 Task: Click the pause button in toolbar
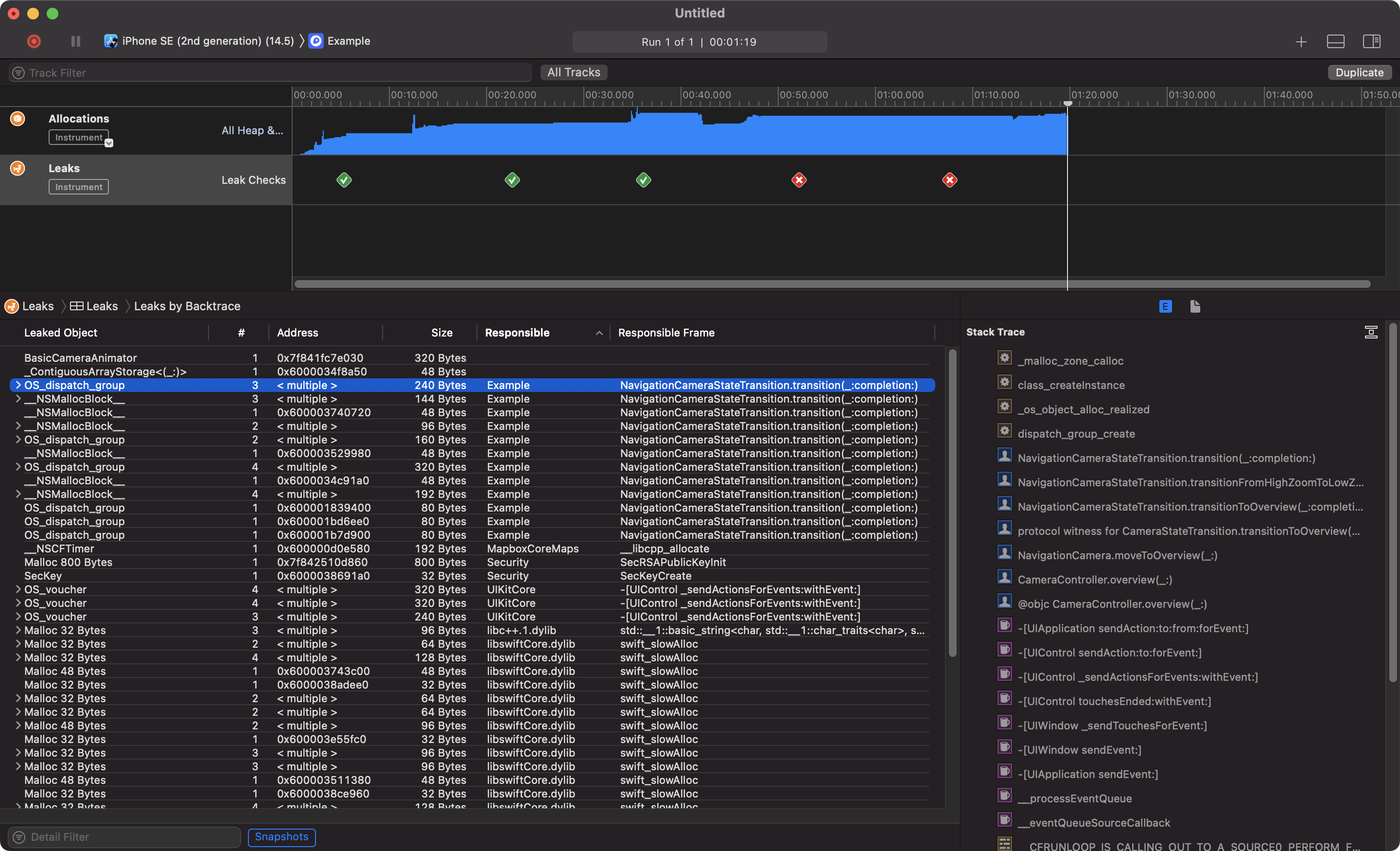click(x=75, y=41)
